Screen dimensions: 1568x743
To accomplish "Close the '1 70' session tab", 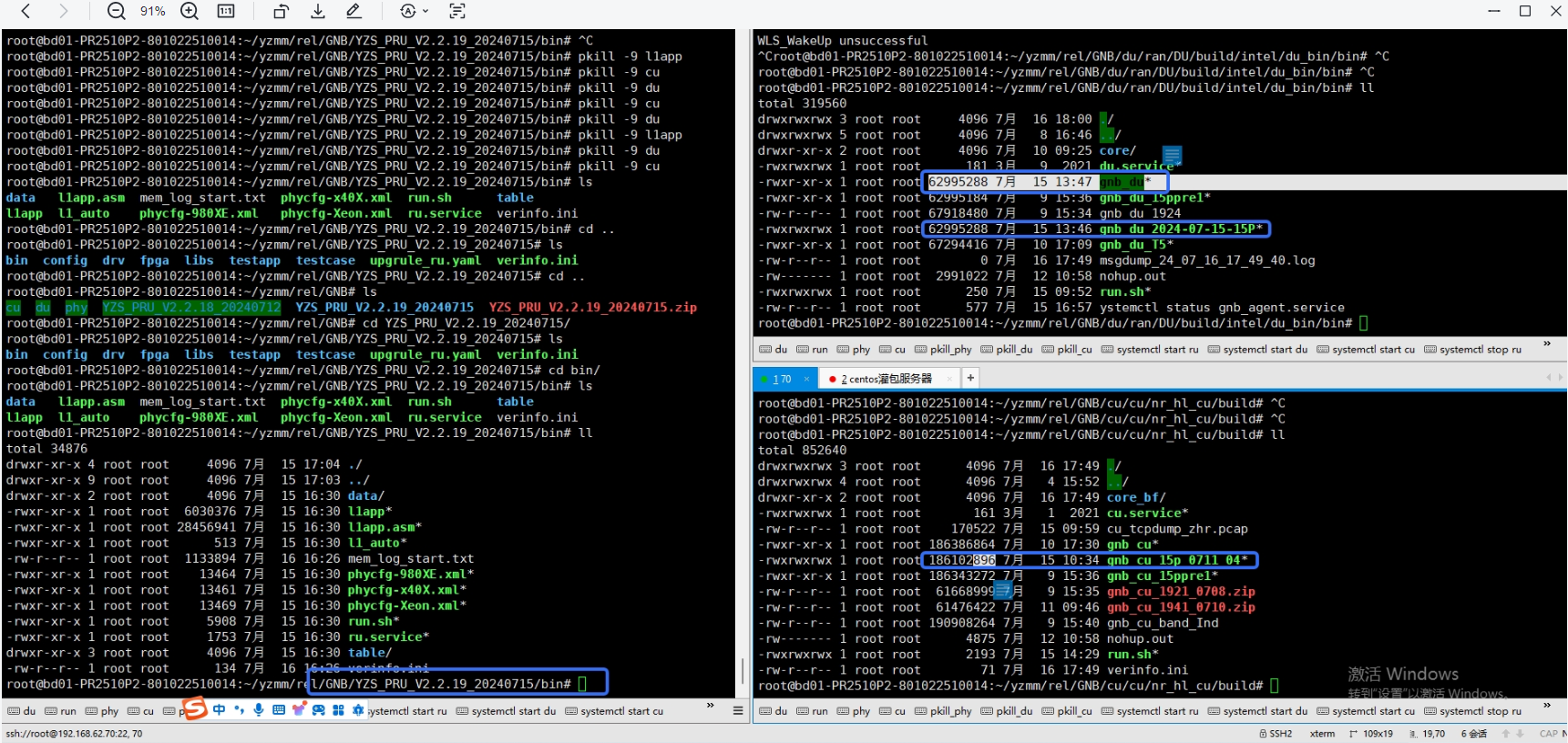I will [x=806, y=379].
